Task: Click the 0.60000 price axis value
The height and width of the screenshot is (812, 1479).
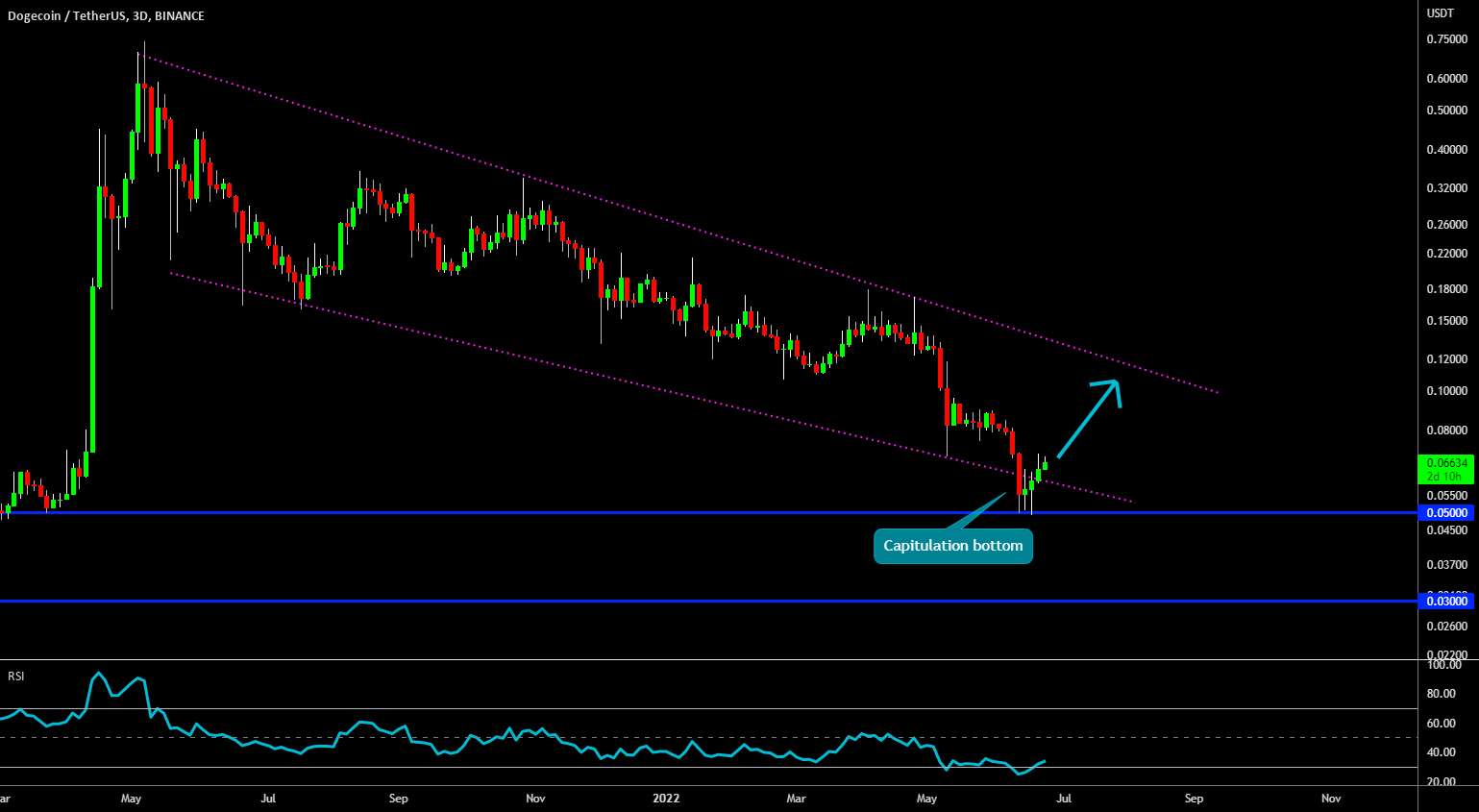Action: (x=1446, y=79)
